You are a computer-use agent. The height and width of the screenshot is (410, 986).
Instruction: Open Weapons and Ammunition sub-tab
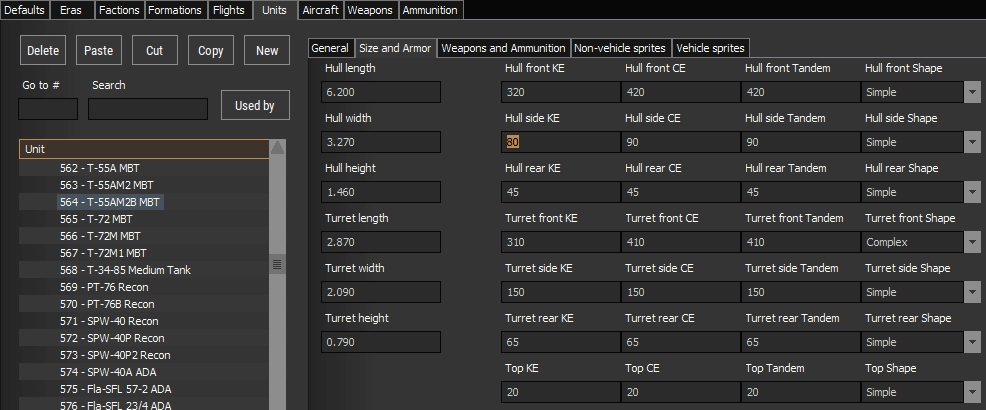[x=503, y=48]
